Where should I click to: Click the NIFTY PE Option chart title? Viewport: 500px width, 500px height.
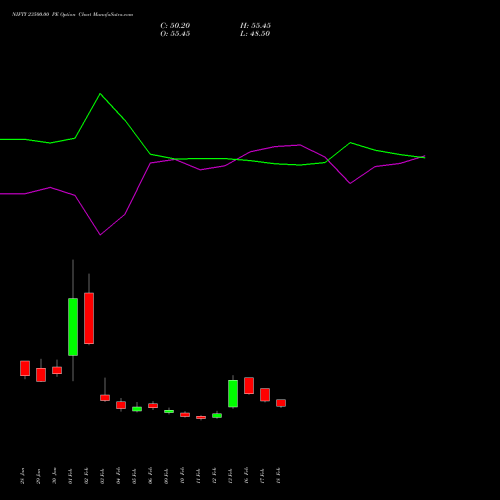72,15
